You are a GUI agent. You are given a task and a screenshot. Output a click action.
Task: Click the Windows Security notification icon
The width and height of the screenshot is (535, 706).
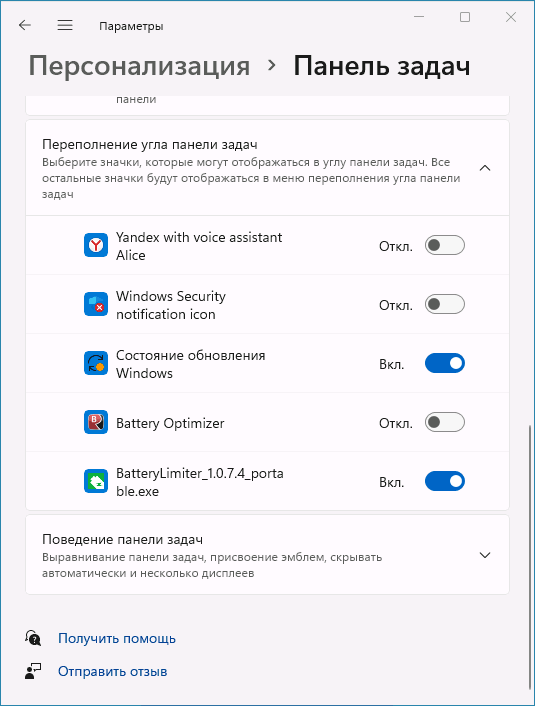(96, 304)
